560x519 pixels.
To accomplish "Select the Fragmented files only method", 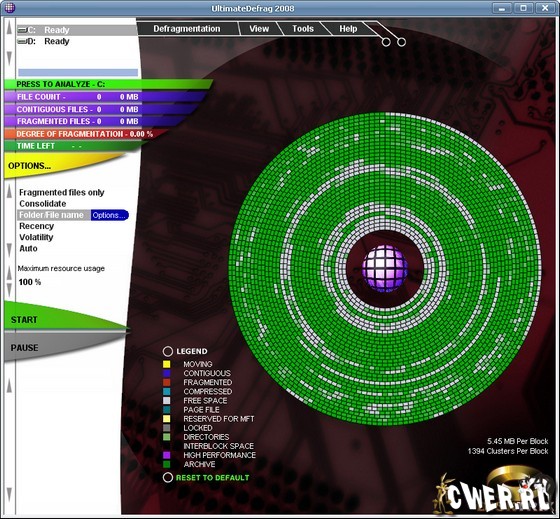I will tap(61, 193).
